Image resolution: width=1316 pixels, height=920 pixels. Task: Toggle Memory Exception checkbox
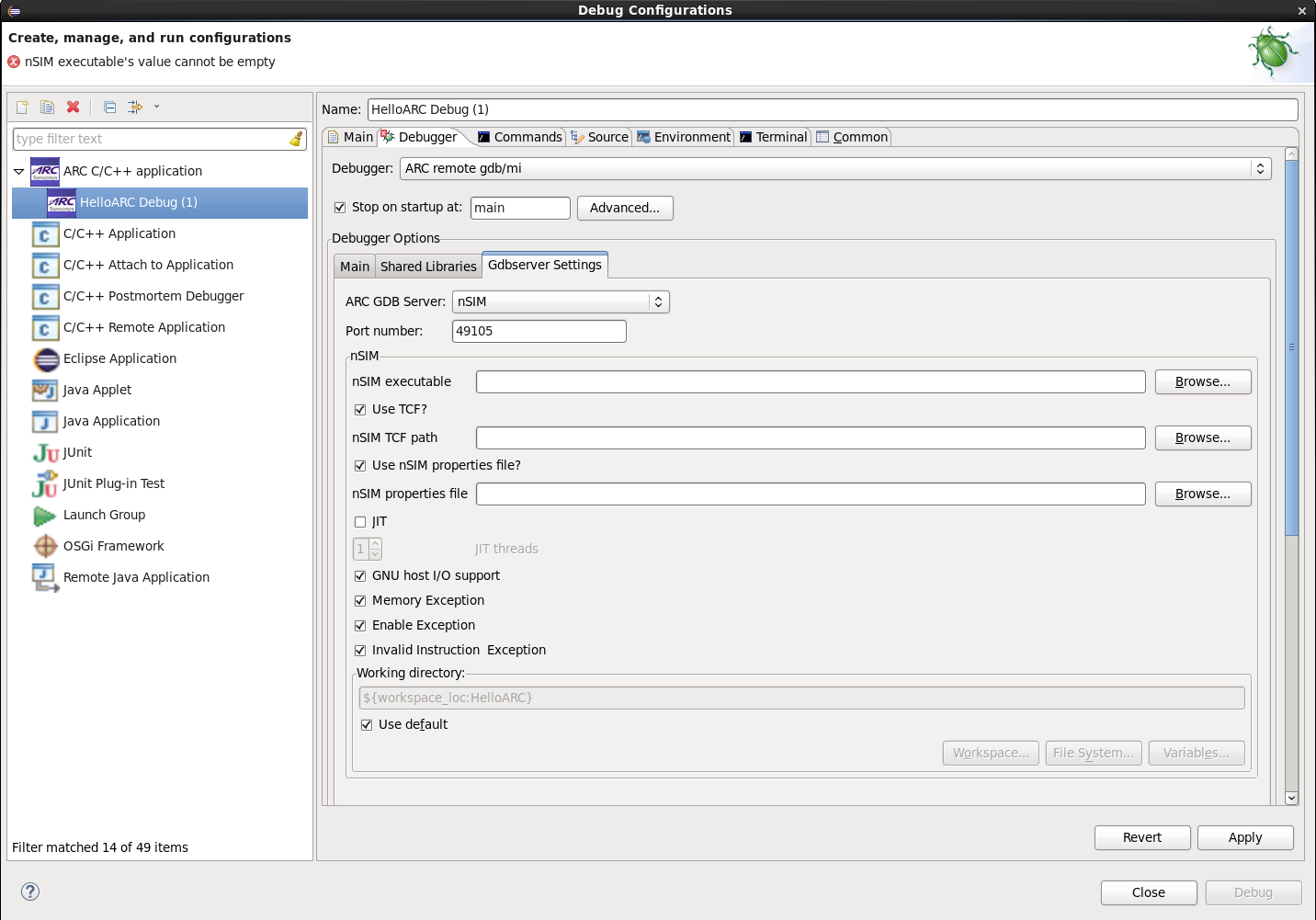click(x=360, y=601)
